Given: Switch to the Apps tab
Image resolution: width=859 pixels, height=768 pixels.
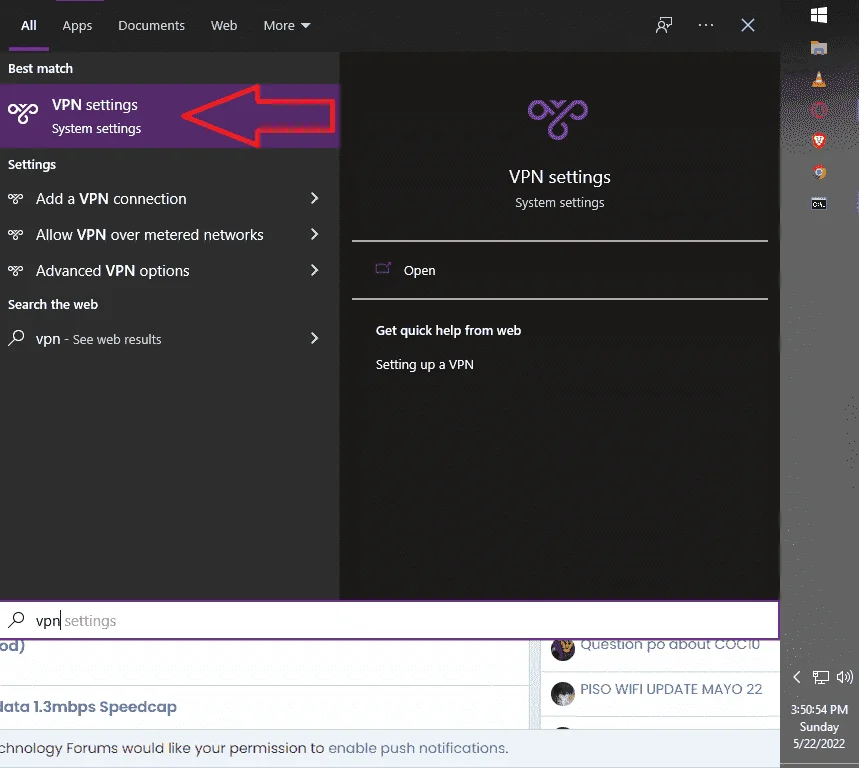Looking at the screenshot, I should [77, 25].
